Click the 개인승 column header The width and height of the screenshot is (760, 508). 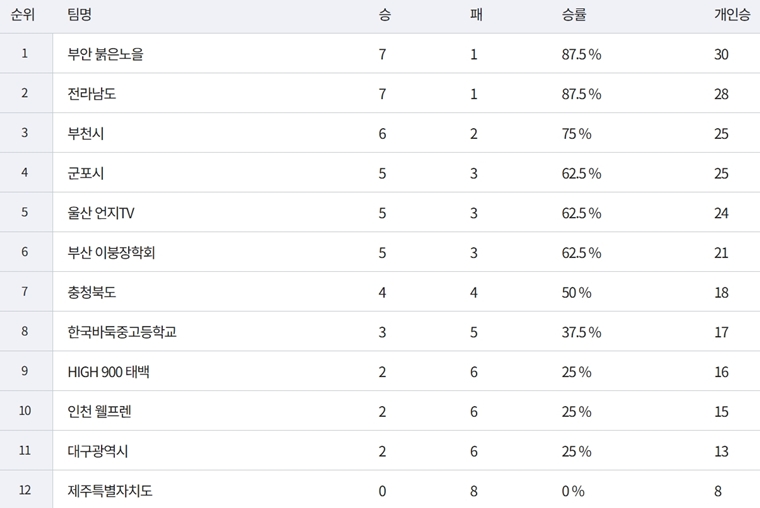point(731,16)
